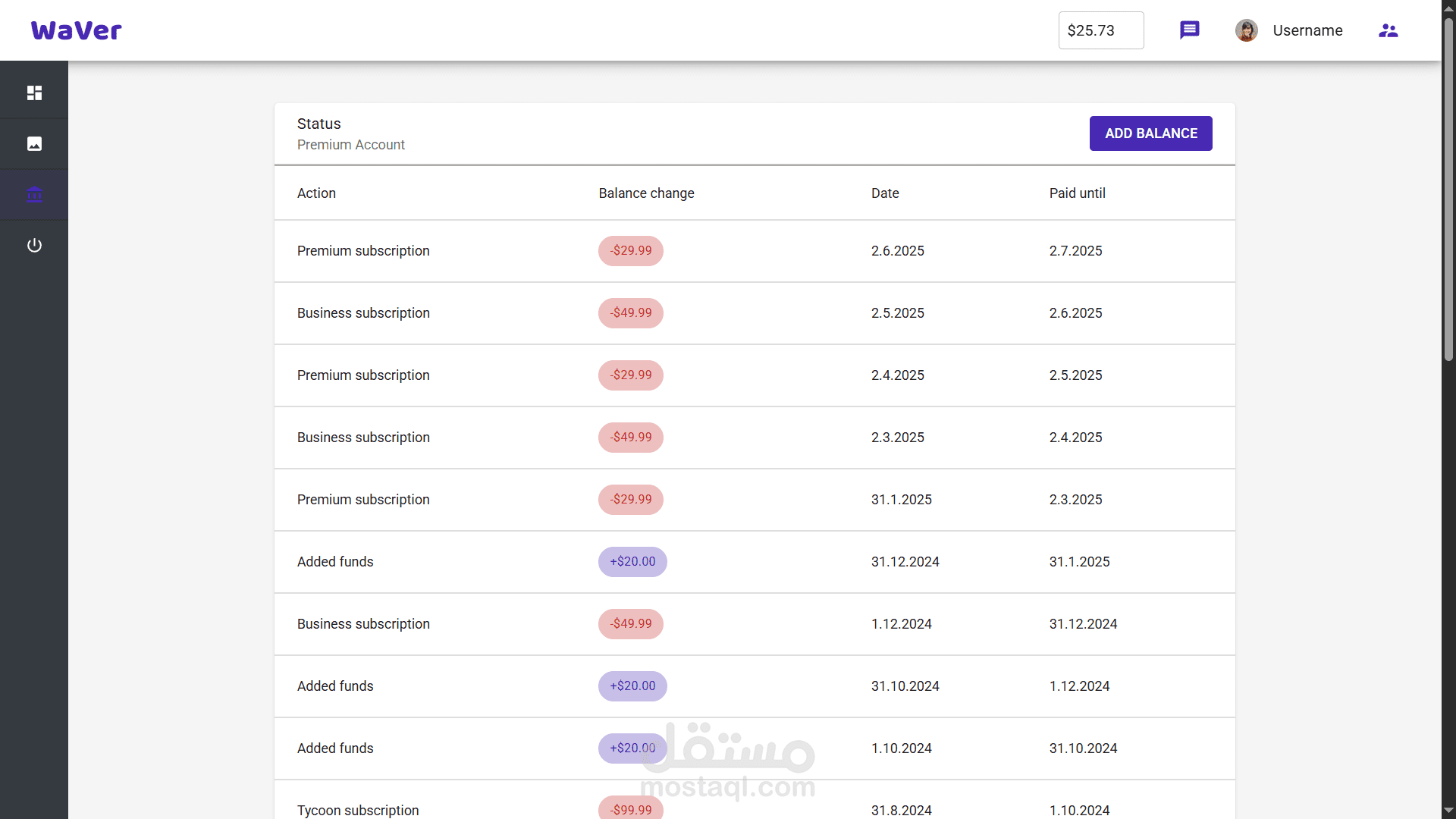Open the chat messages icon
Screen dimensions: 1456x819
point(1189,30)
